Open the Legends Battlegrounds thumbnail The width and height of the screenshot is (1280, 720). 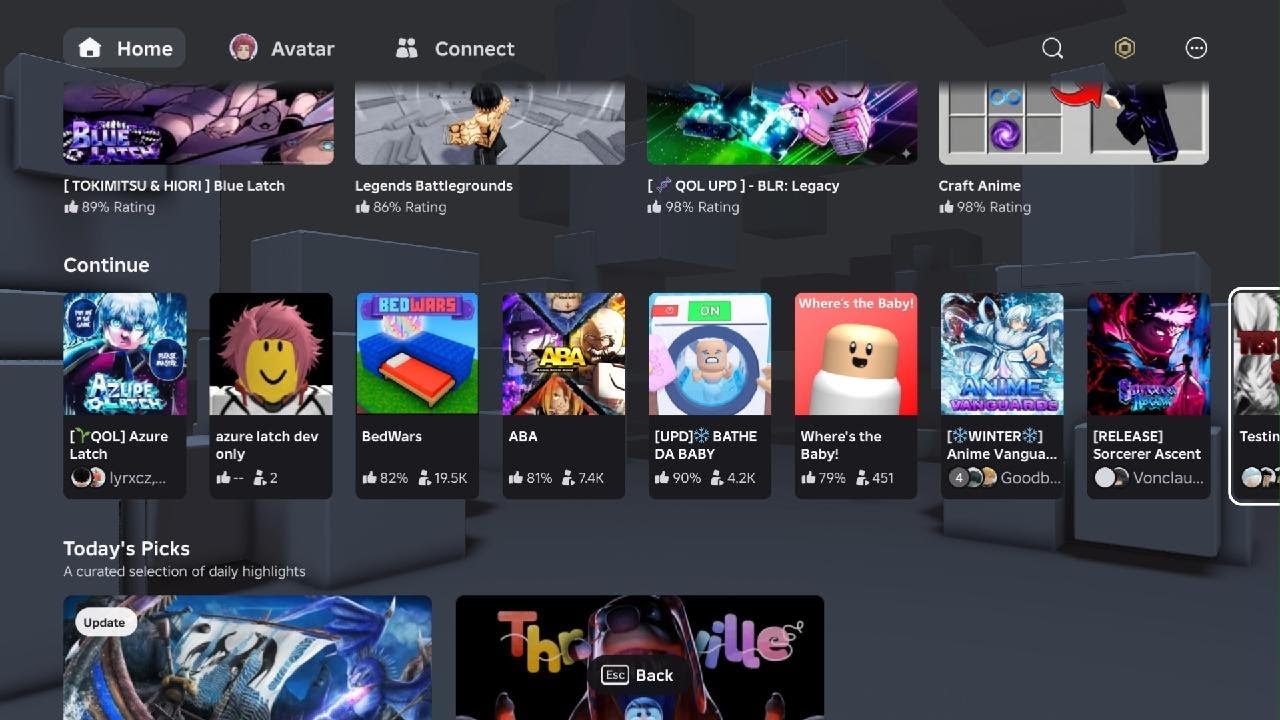coord(490,123)
